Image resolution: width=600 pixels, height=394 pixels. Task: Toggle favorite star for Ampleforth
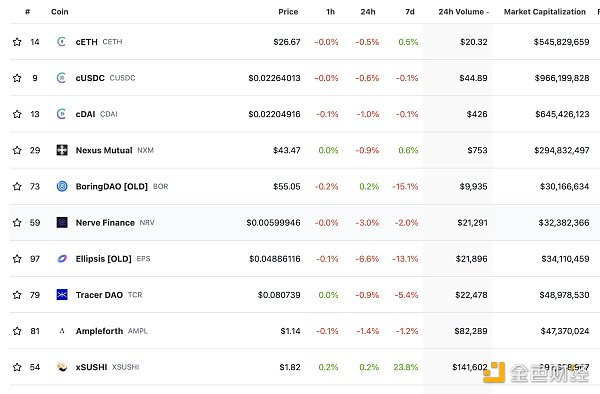click(17, 331)
